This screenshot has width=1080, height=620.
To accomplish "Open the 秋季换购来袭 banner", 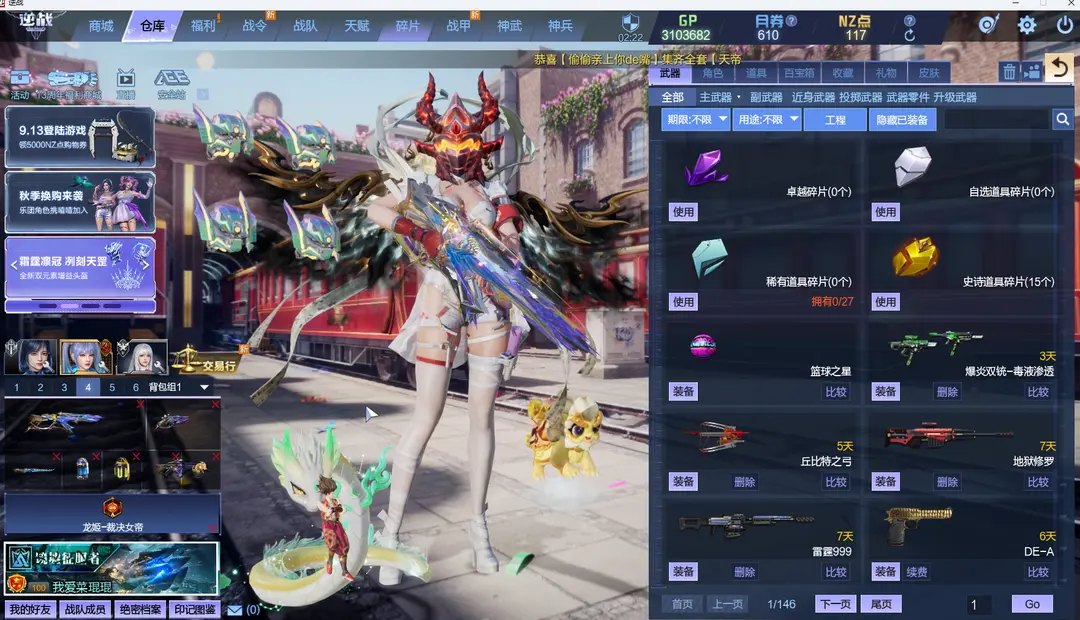I will [x=80, y=203].
